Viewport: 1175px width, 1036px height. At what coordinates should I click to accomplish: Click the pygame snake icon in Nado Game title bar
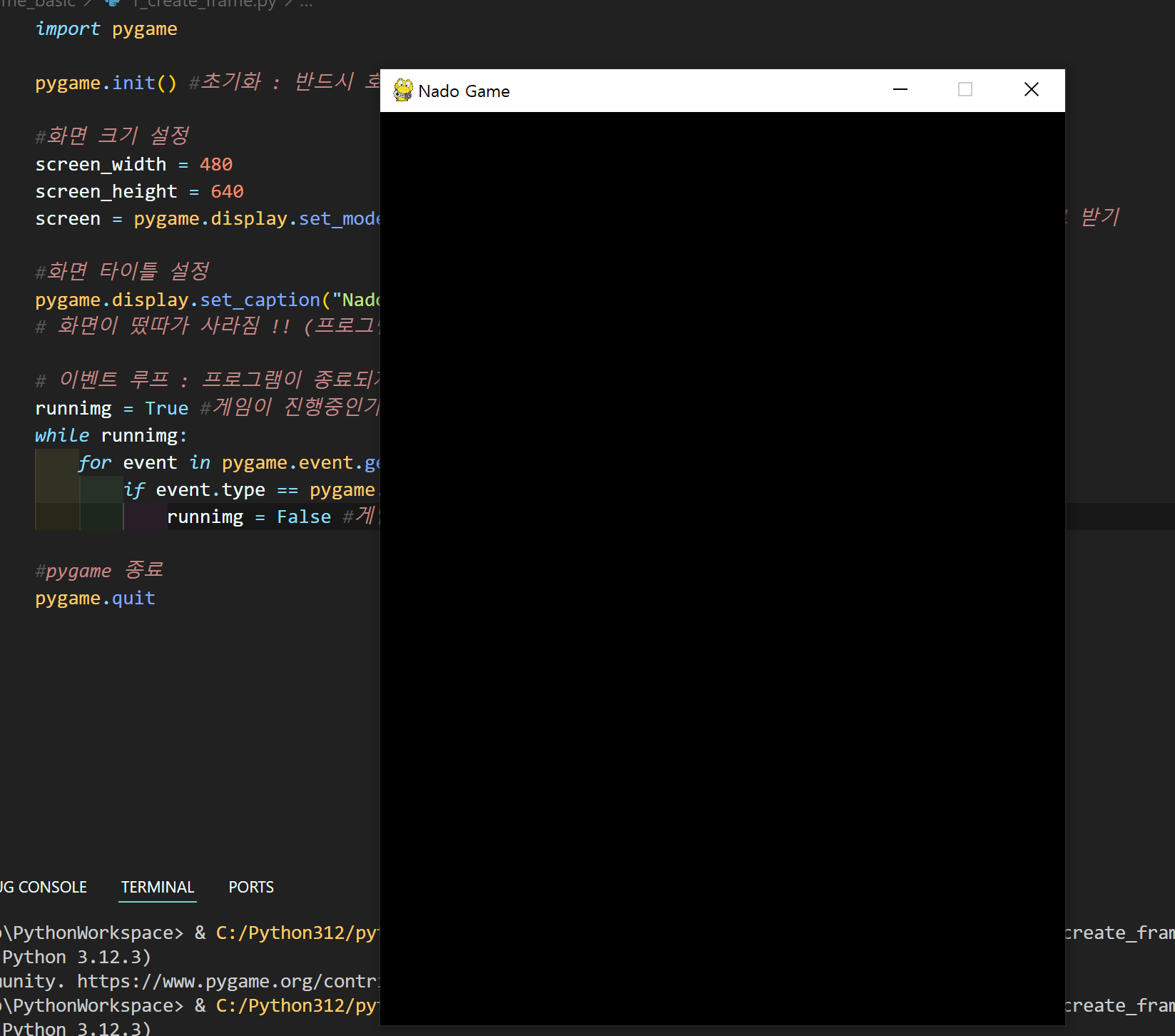point(403,90)
